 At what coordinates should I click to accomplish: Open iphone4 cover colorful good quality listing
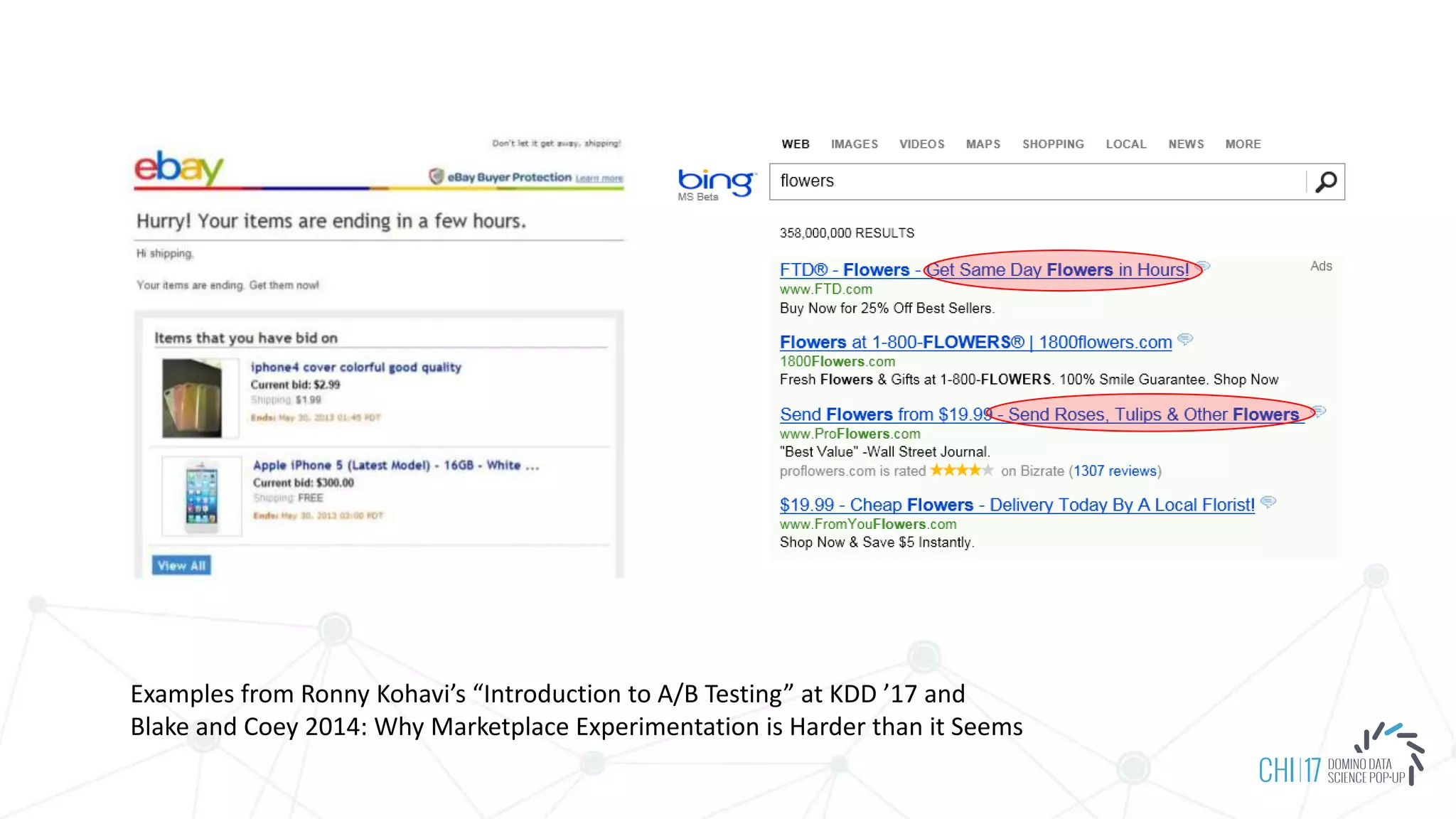[x=355, y=367]
